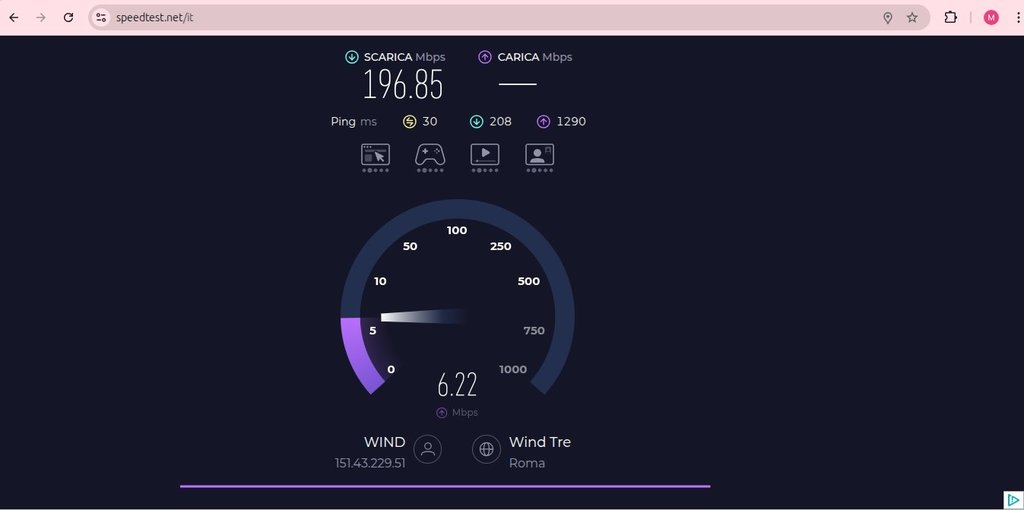Click the 750 mark on the gauge
The width and height of the screenshot is (1024, 510).
(534, 331)
